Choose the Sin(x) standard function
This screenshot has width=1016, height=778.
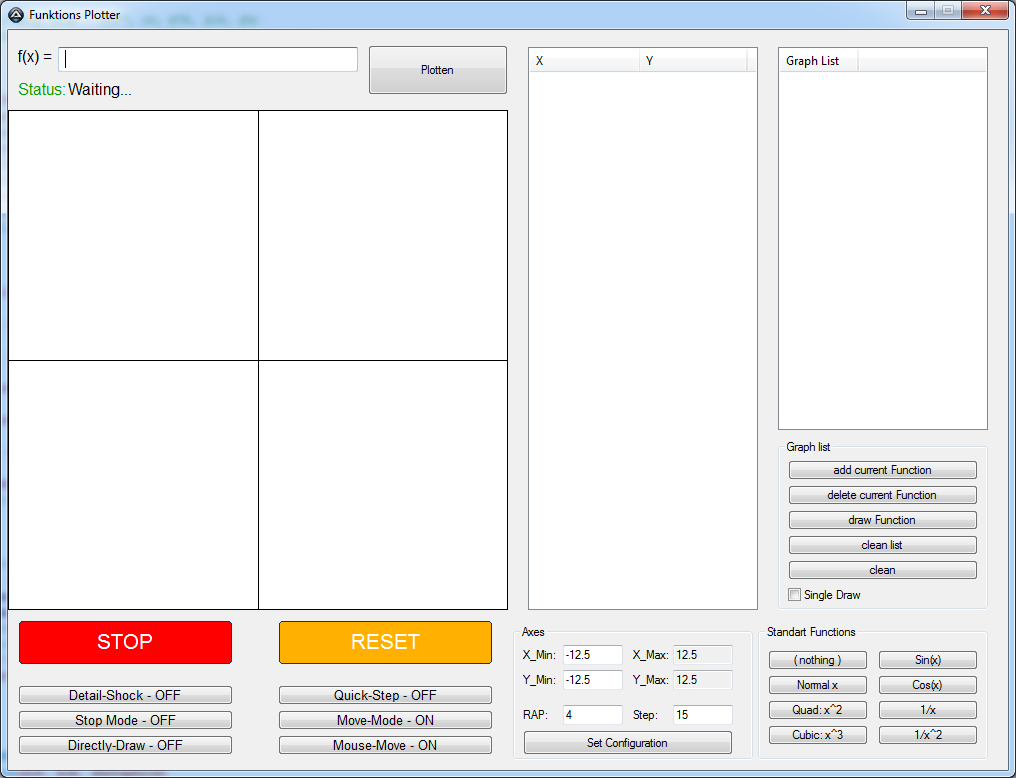click(x=927, y=660)
